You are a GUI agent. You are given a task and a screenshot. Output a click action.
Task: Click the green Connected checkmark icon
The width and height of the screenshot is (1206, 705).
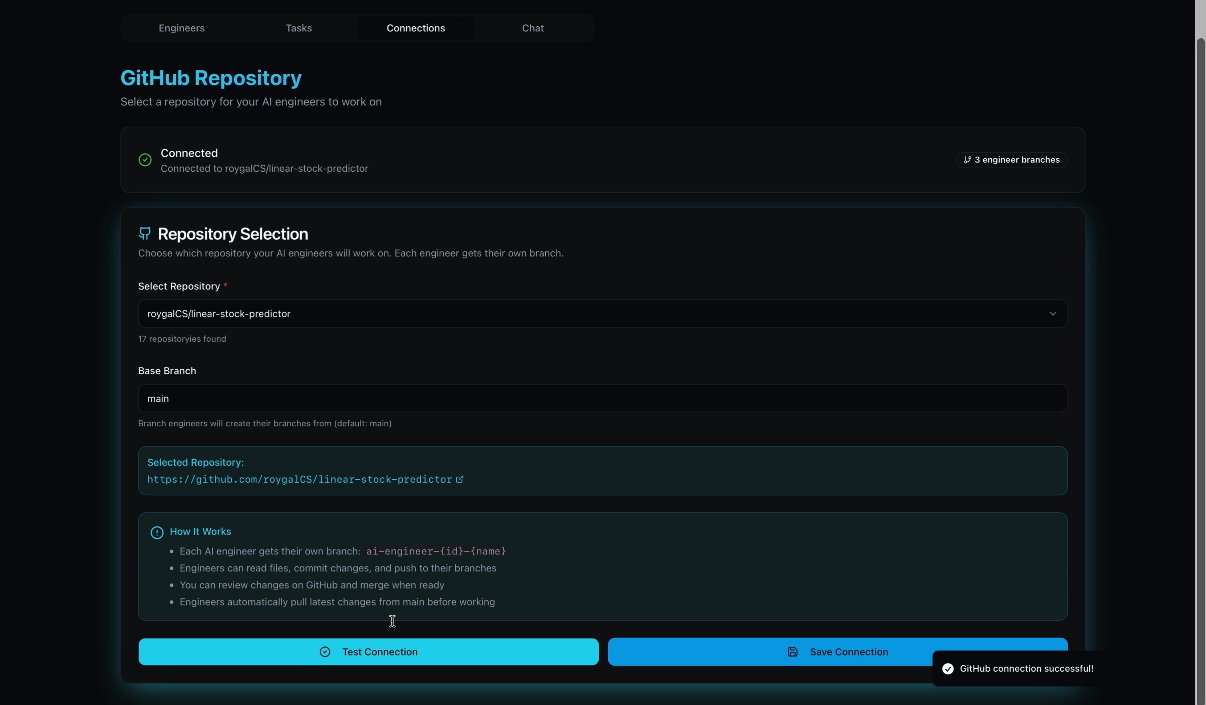pos(145,160)
